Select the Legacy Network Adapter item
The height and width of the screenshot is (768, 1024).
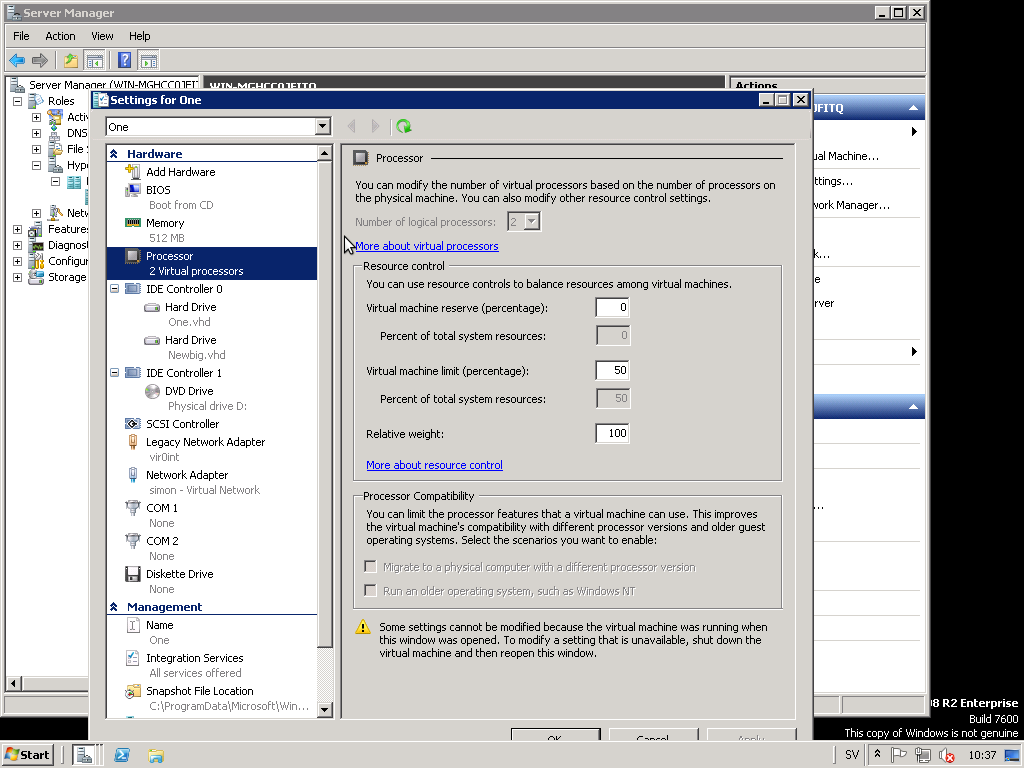point(205,442)
